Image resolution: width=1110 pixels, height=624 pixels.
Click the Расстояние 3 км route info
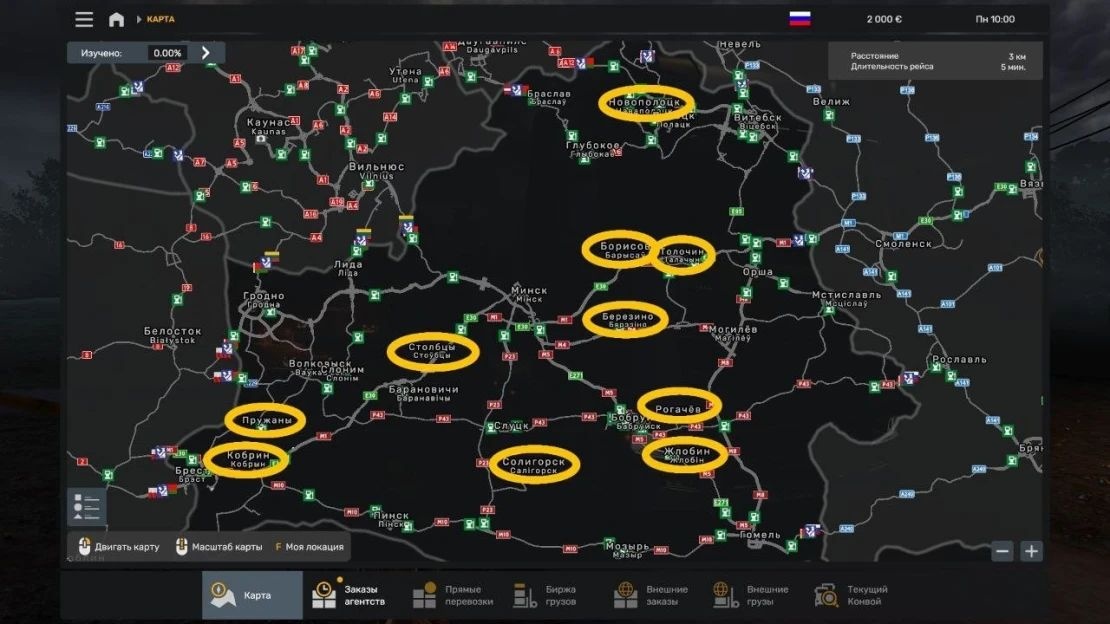[937, 56]
